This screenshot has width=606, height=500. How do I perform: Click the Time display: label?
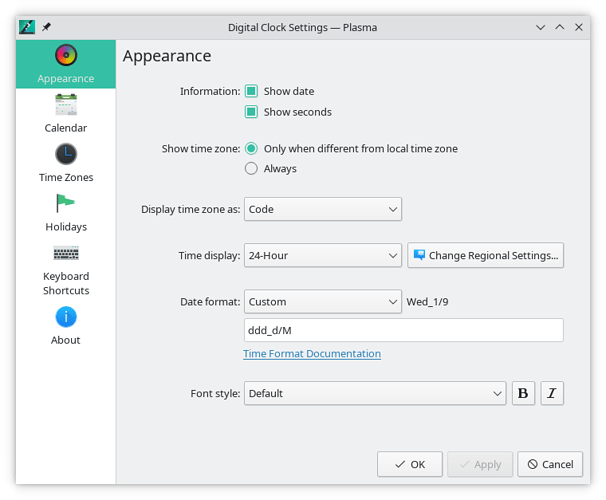pos(209,255)
